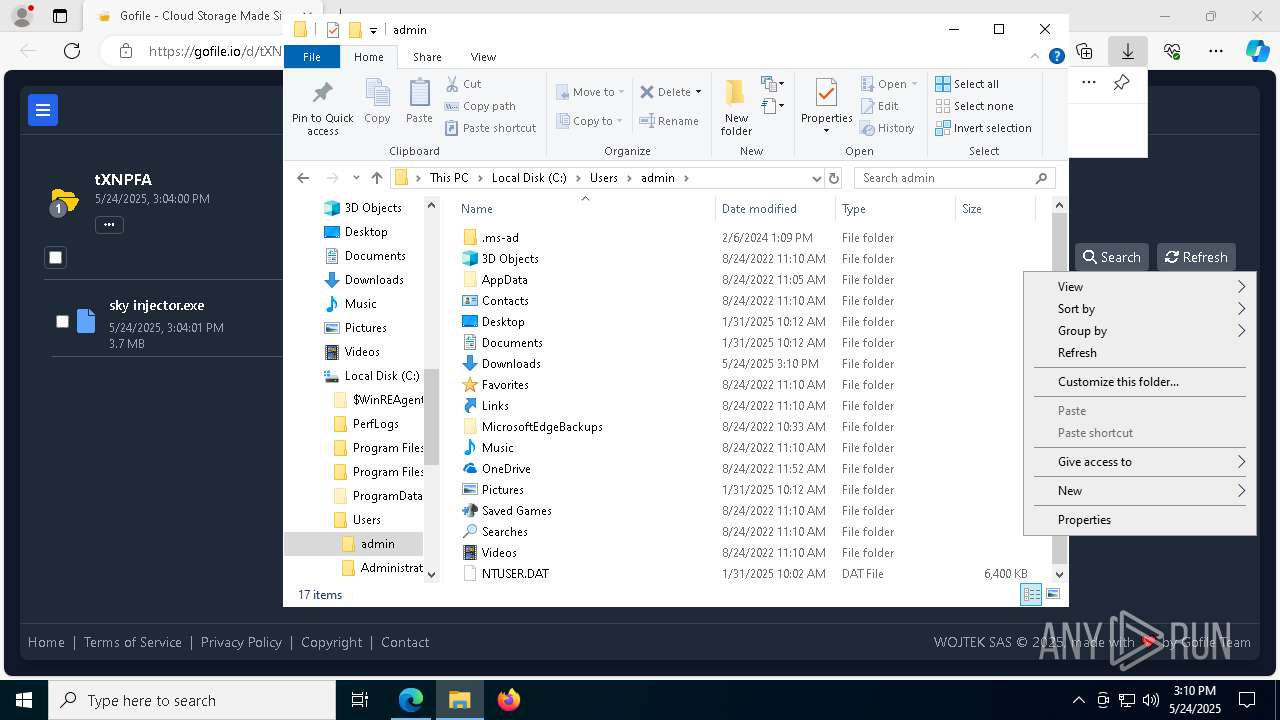Switch to large icons view button

(x=1053, y=594)
